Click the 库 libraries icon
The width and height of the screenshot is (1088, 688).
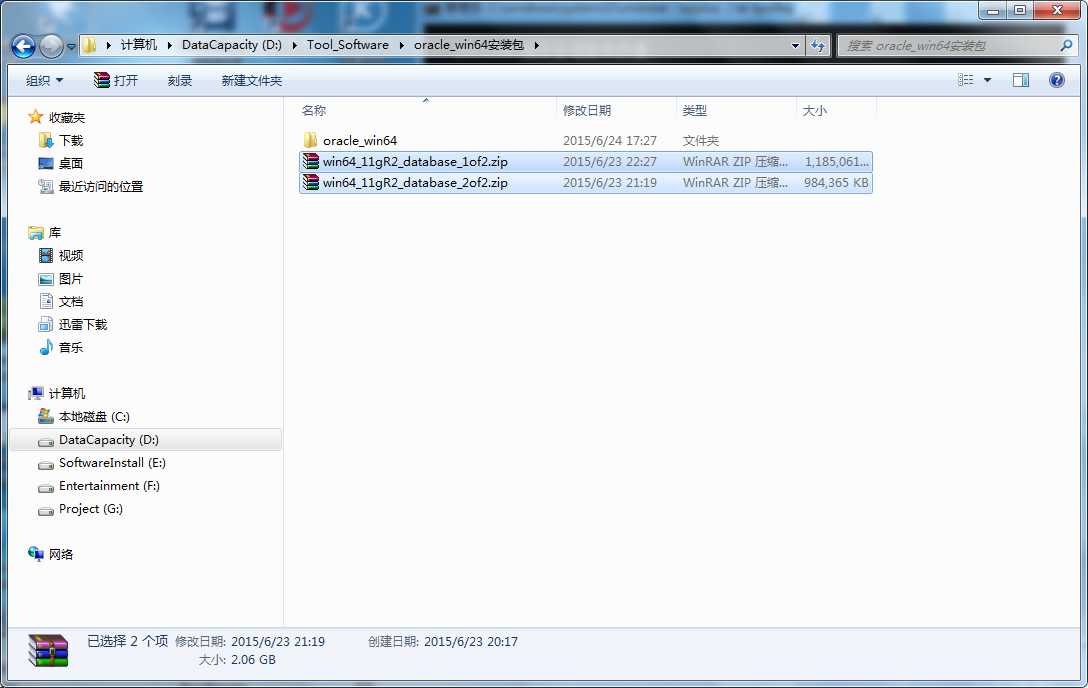[x=35, y=232]
